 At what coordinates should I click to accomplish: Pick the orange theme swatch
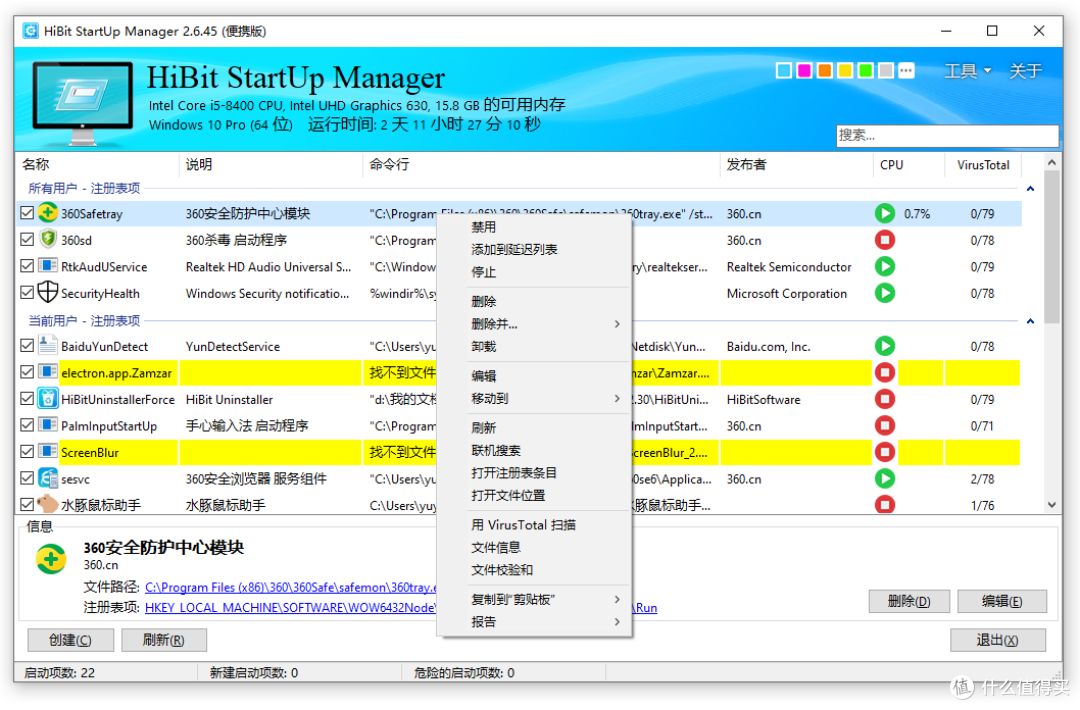click(x=824, y=70)
